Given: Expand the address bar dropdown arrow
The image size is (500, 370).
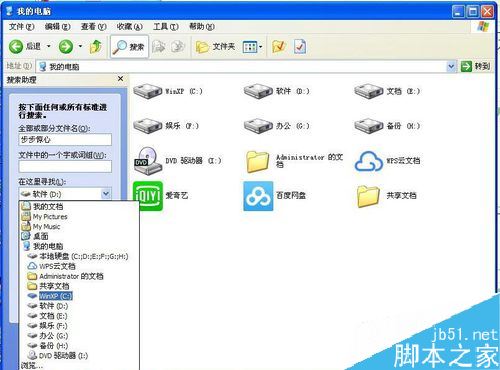Looking at the screenshot, I should coord(451,66).
